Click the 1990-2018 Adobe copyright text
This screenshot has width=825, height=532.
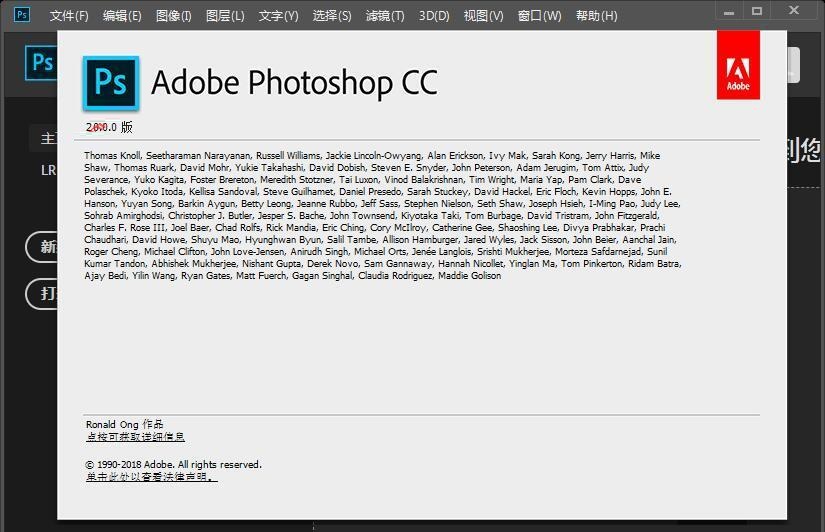[x=173, y=465]
